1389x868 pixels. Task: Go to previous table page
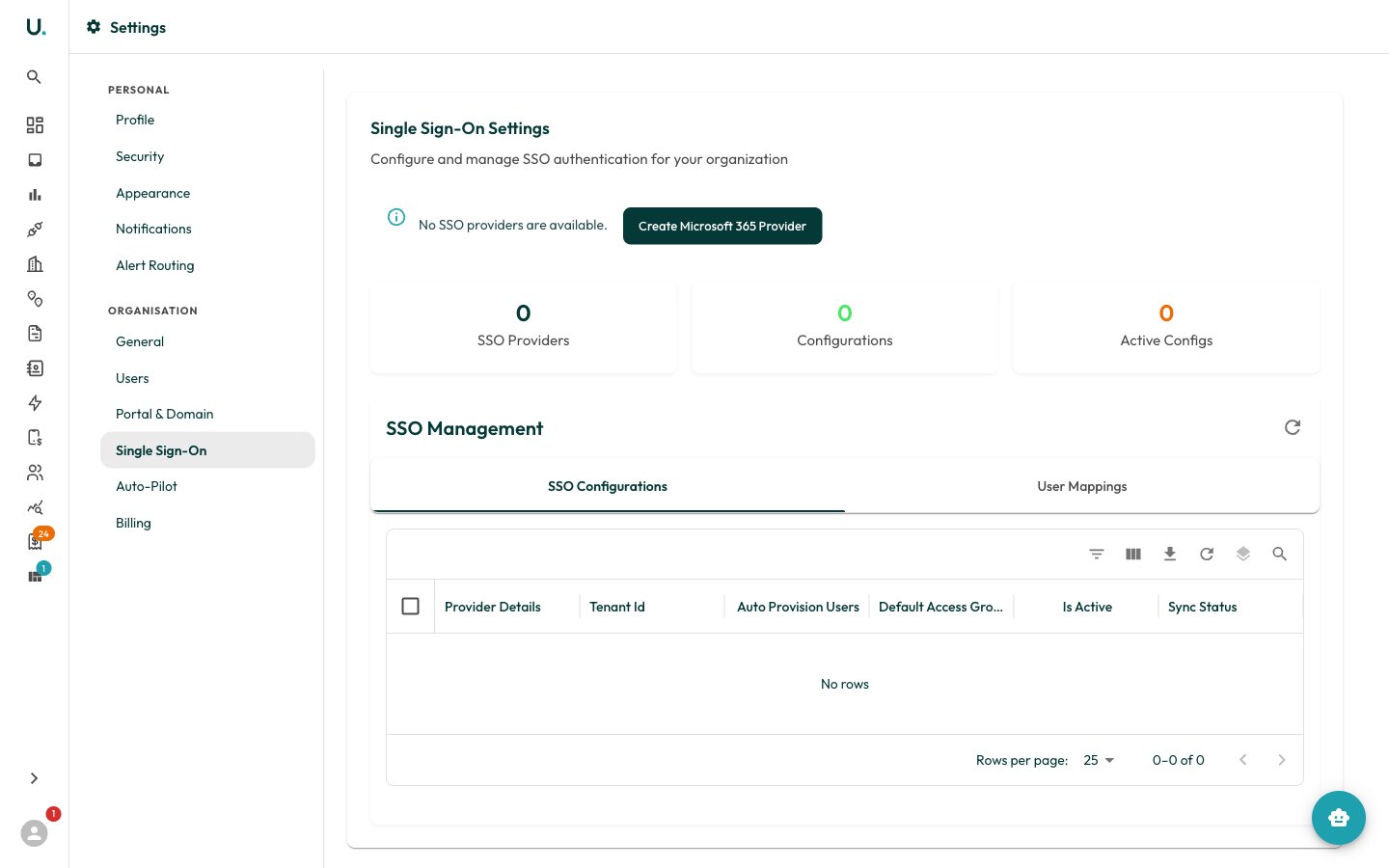[1243, 760]
